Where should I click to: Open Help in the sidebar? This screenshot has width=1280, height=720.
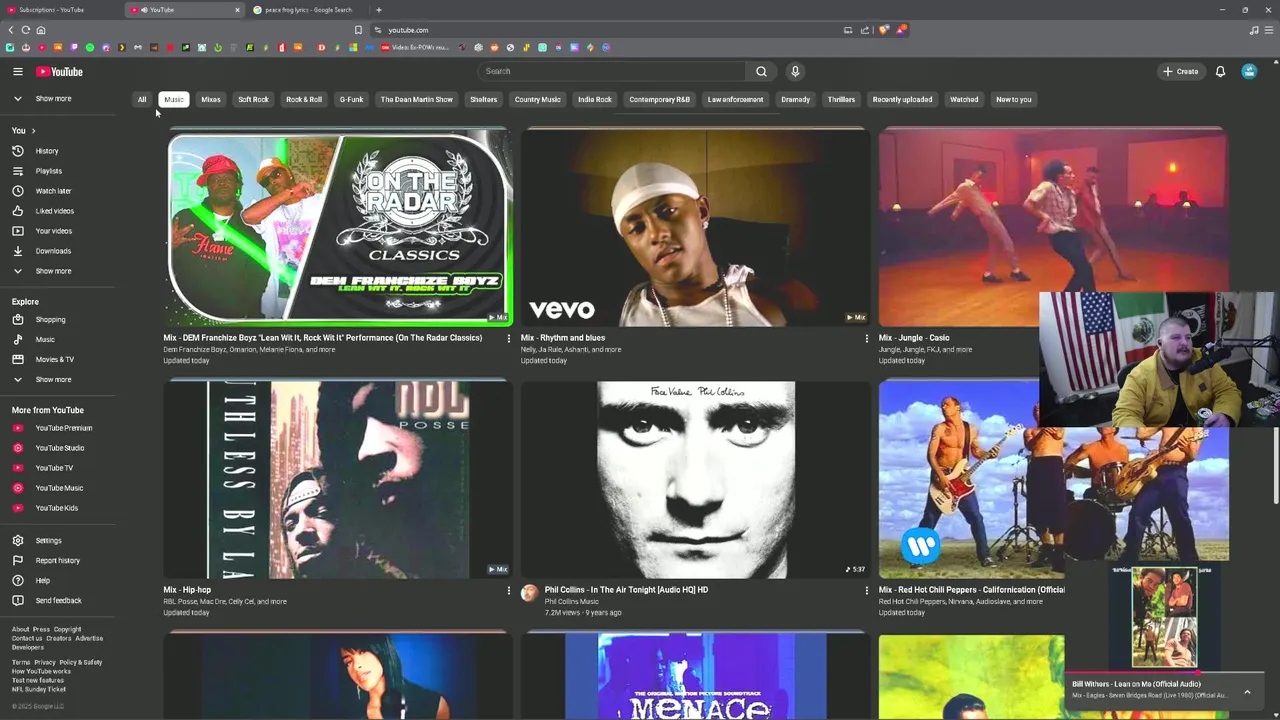[42, 581]
